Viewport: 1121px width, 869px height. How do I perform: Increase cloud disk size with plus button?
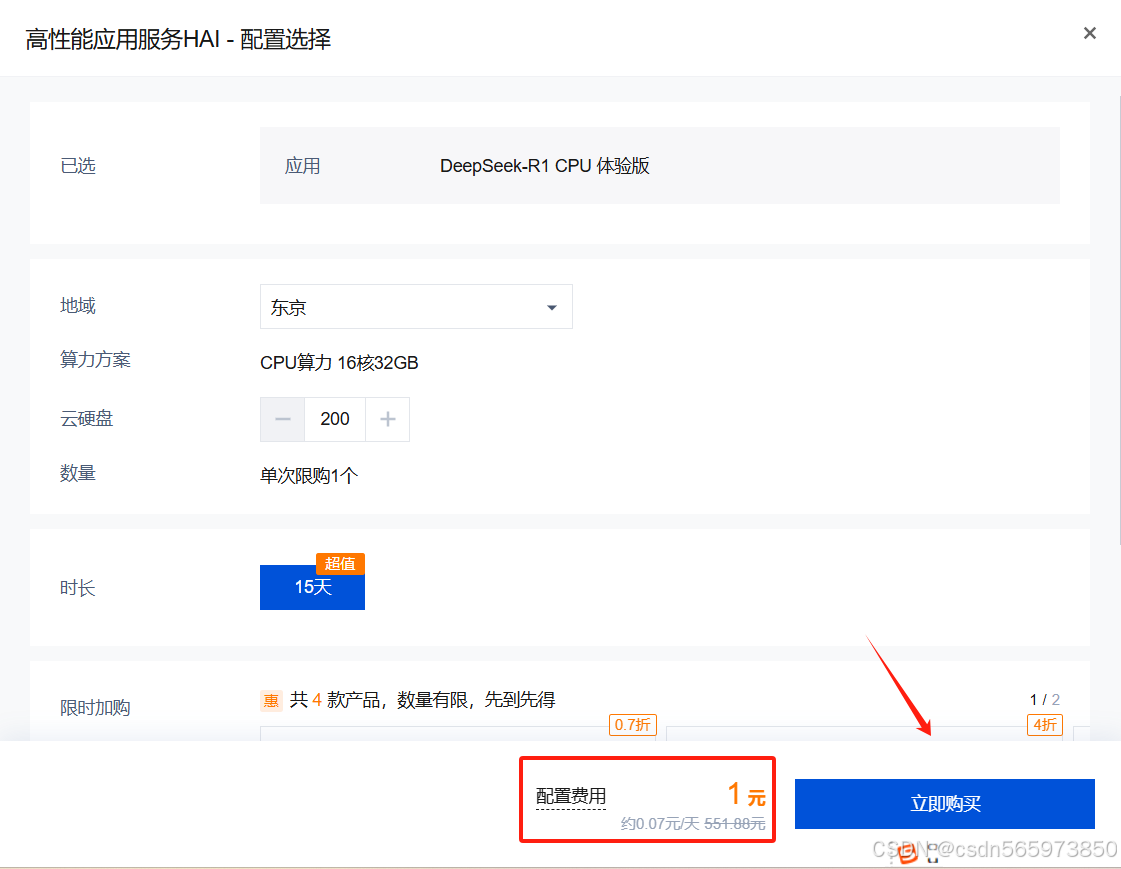(x=387, y=419)
